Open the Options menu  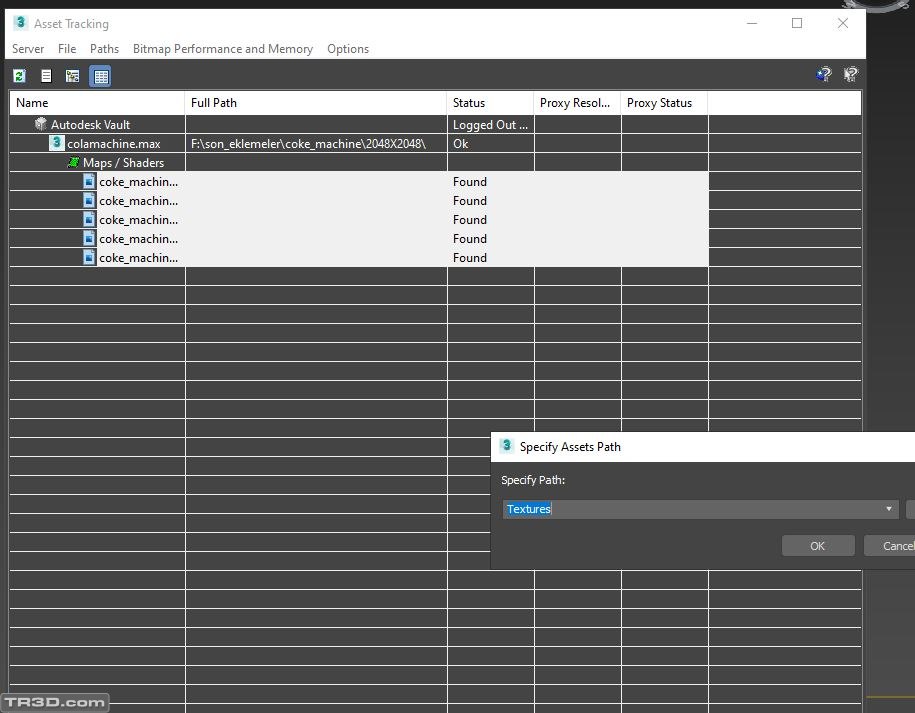click(348, 49)
